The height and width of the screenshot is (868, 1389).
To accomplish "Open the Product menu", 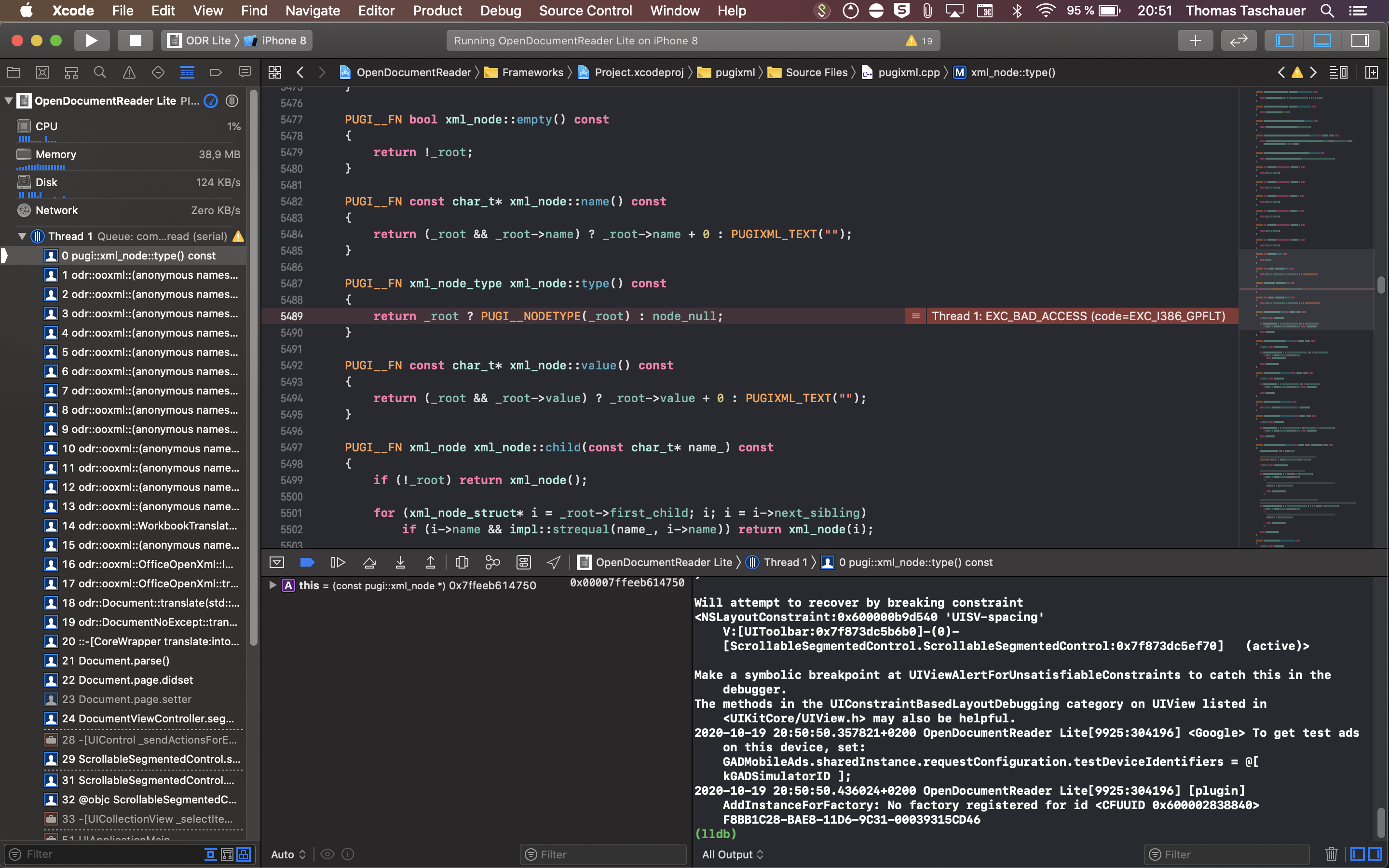I will pyautogui.click(x=437, y=10).
